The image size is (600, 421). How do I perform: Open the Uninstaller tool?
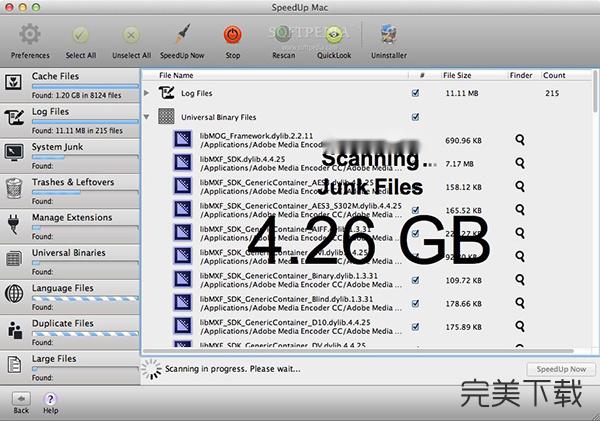389,34
